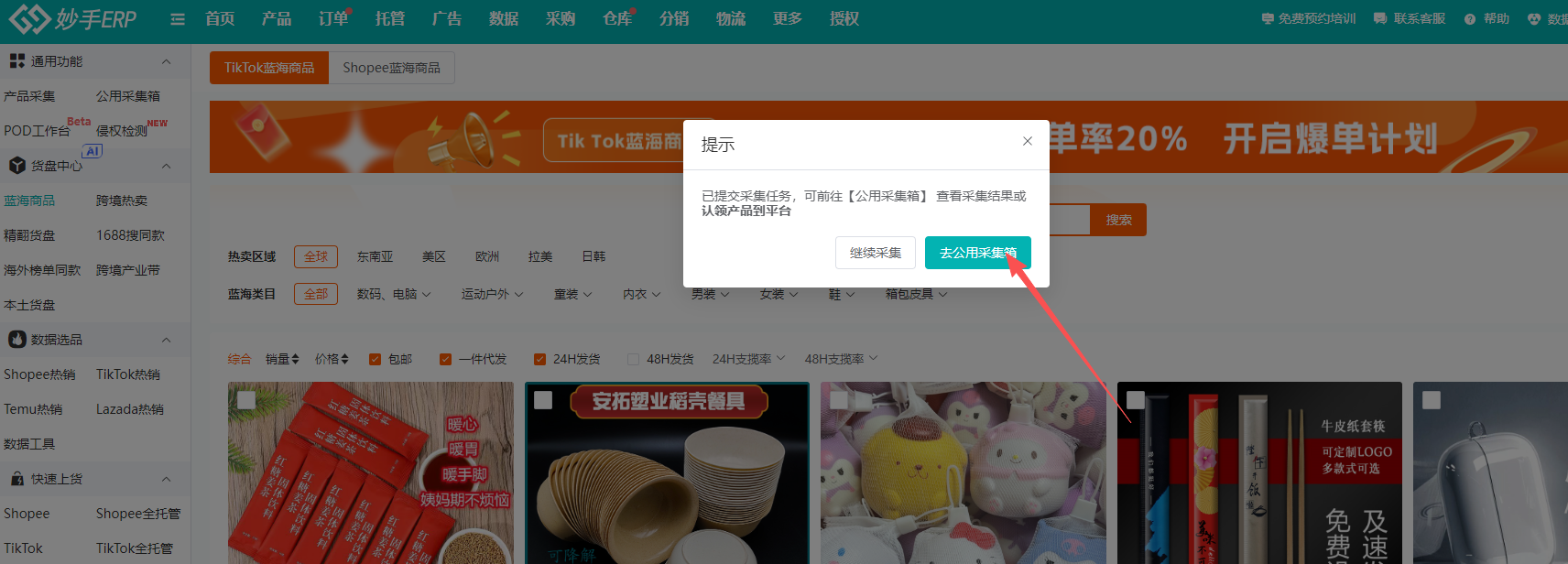Open the 仓库 top menu
The height and width of the screenshot is (564, 1568).
(617, 18)
